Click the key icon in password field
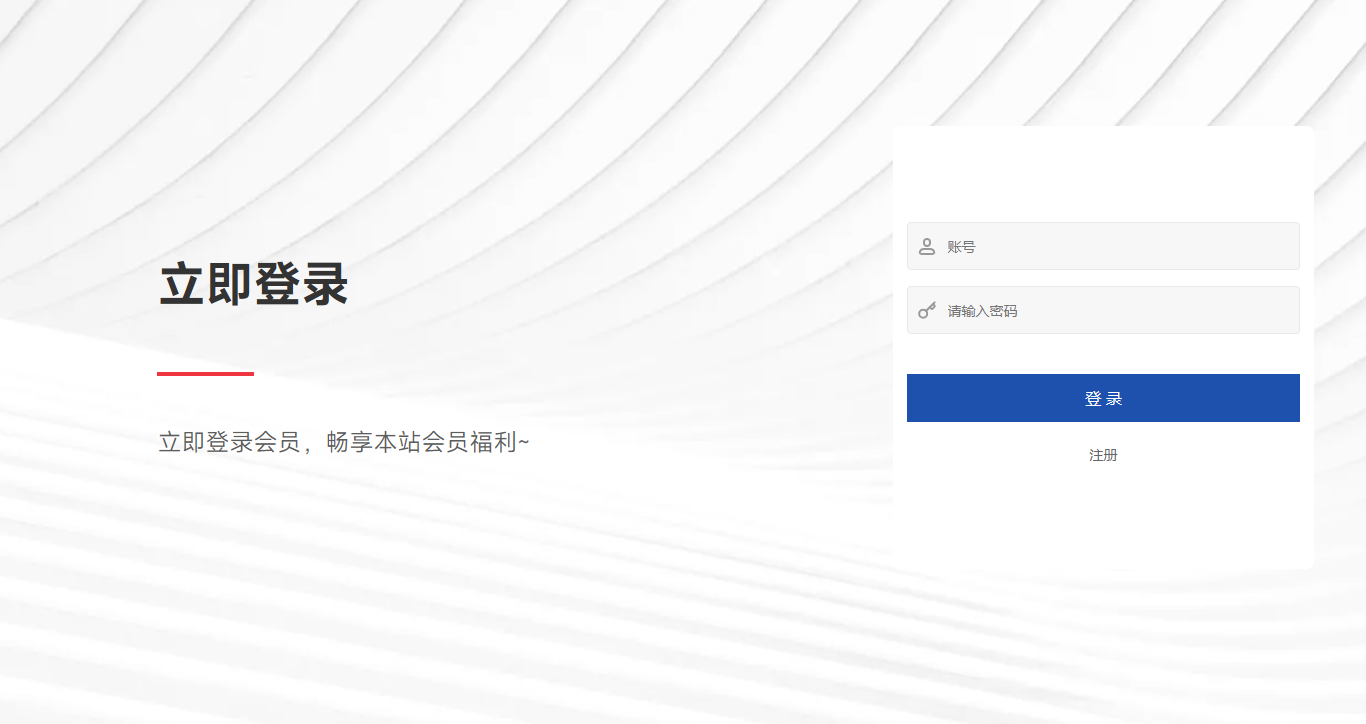The height and width of the screenshot is (724, 1366). tap(927, 310)
